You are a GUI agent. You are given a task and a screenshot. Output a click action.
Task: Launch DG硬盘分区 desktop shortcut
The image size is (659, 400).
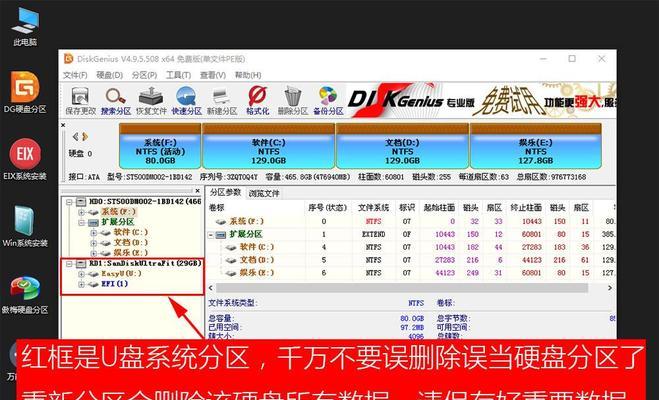click(25, 93)
